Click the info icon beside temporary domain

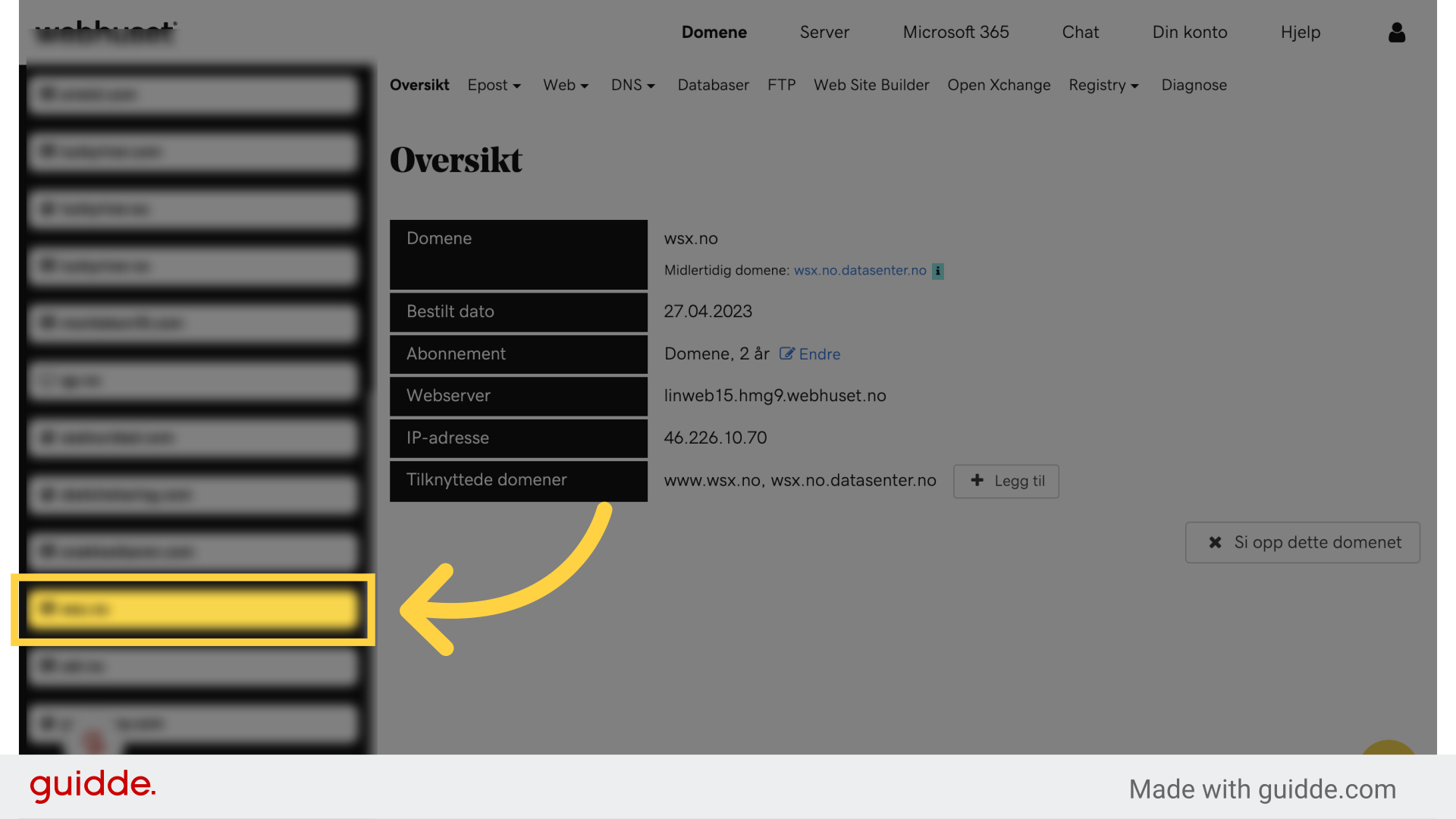[938, 271]
